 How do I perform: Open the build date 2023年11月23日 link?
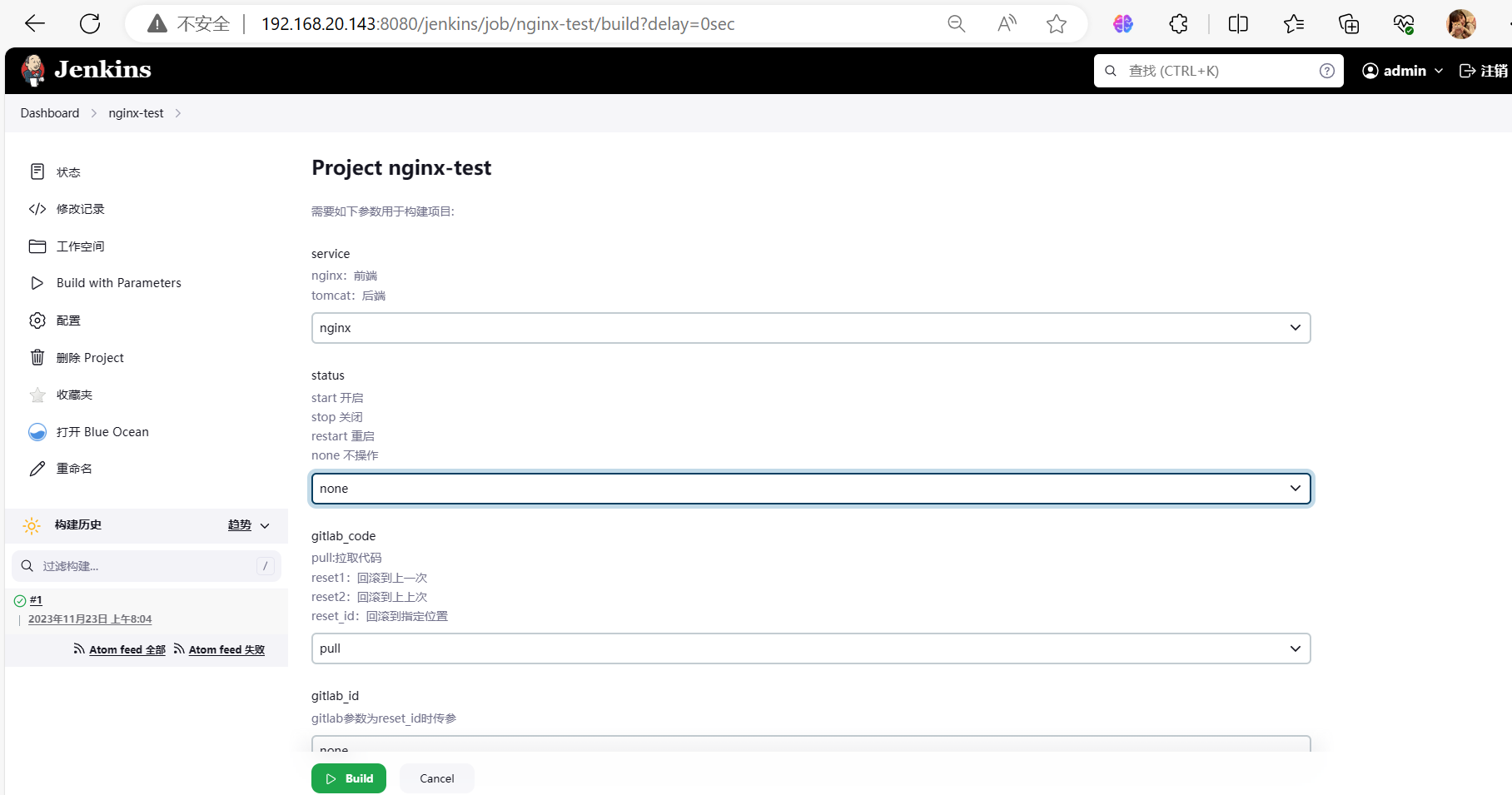[90, 619]
